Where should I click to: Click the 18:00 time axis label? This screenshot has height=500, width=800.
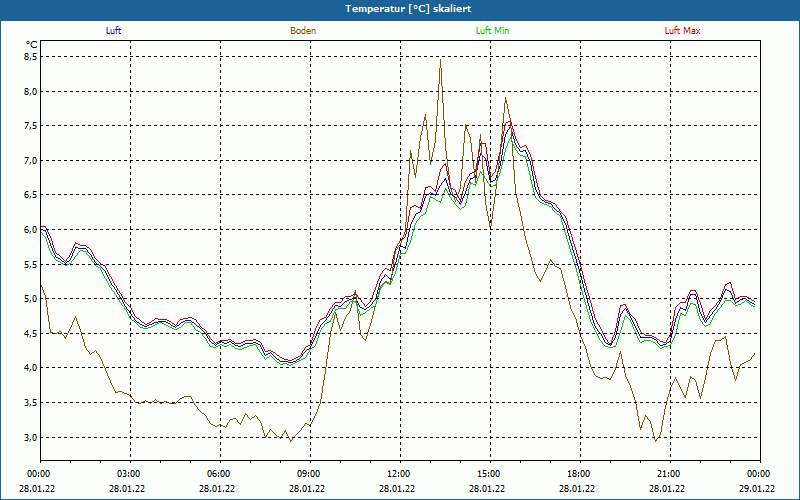pos(581,473)
